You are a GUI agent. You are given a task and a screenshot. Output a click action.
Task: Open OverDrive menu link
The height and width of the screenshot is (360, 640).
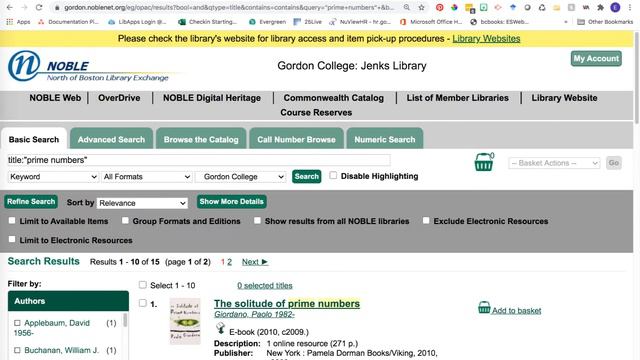[x=119, y=98]
